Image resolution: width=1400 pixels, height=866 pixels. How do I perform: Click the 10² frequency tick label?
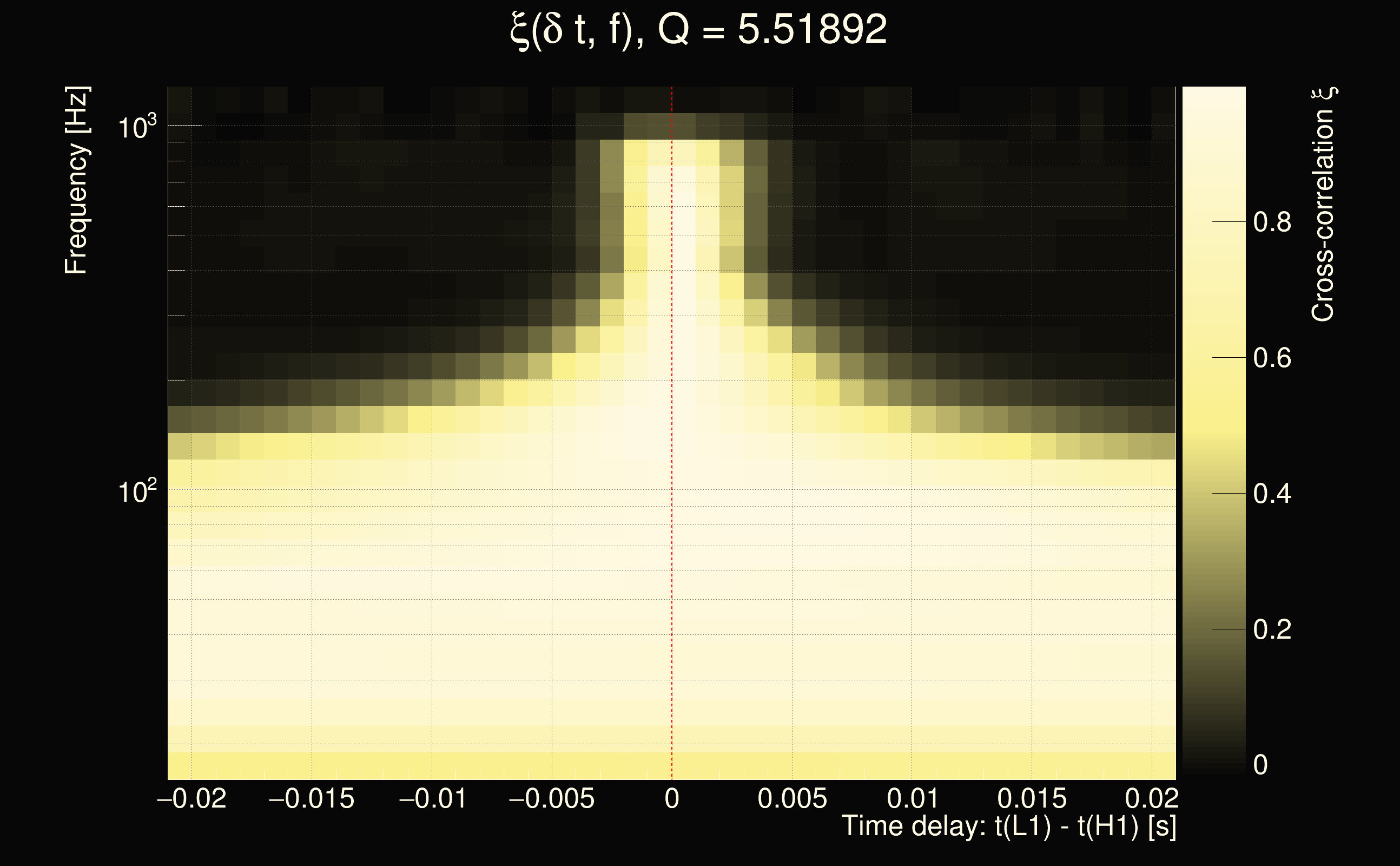[x=136, y=491]
